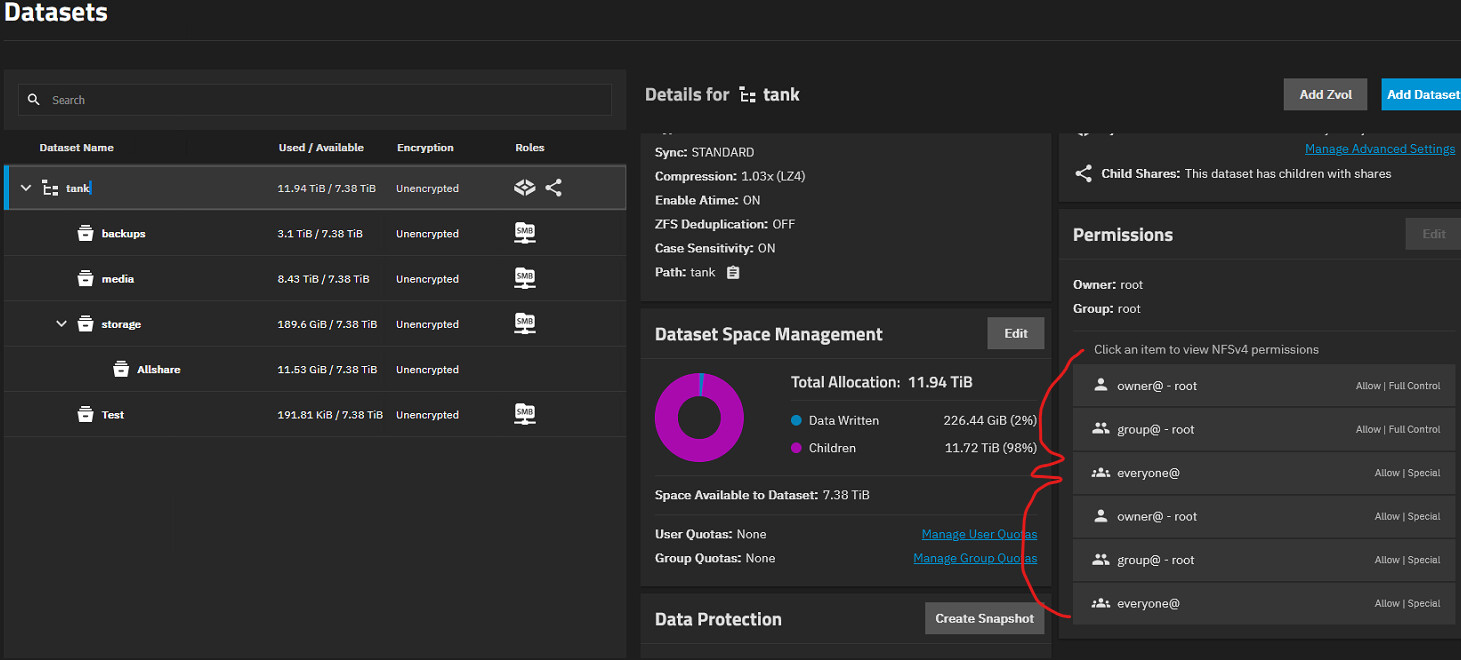The image size is (1461, 660).
Task: Open Manage User Quotas link
Action: (979, 534)
